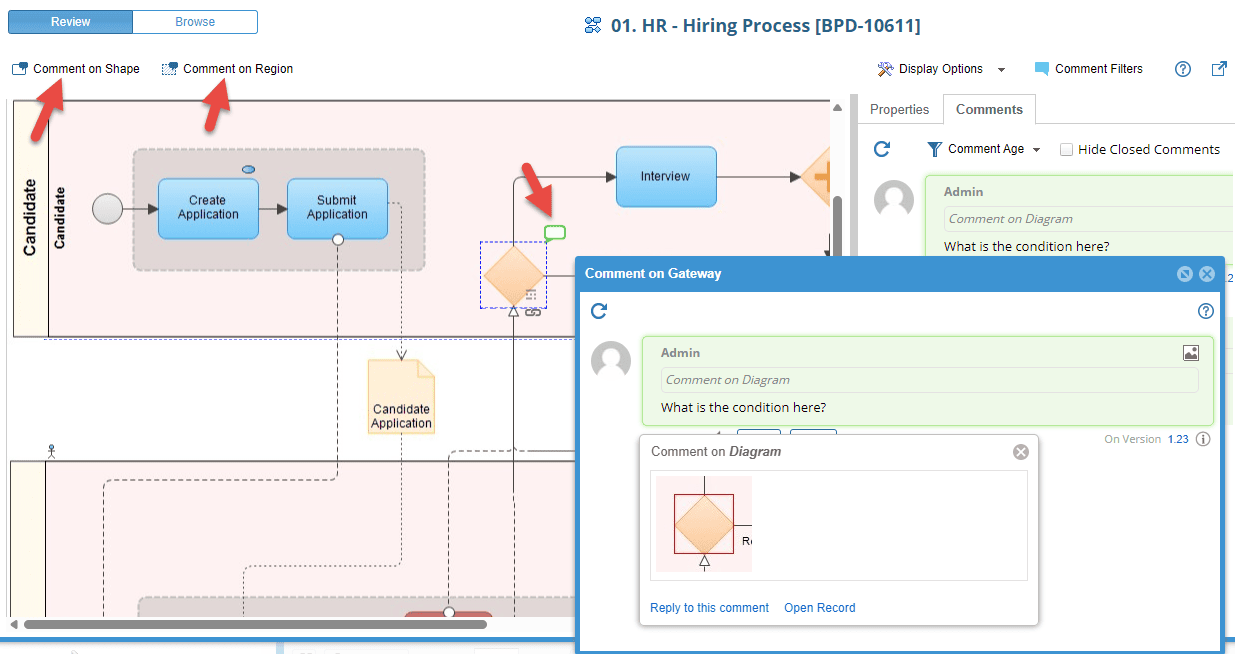Open the Properties tab
The image size is (1235, 654).
pos(899,110)
